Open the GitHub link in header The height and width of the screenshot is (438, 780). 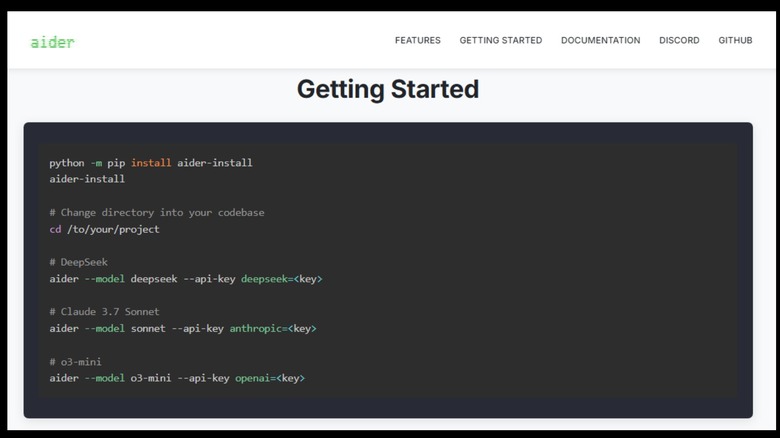tap(735, 41)
